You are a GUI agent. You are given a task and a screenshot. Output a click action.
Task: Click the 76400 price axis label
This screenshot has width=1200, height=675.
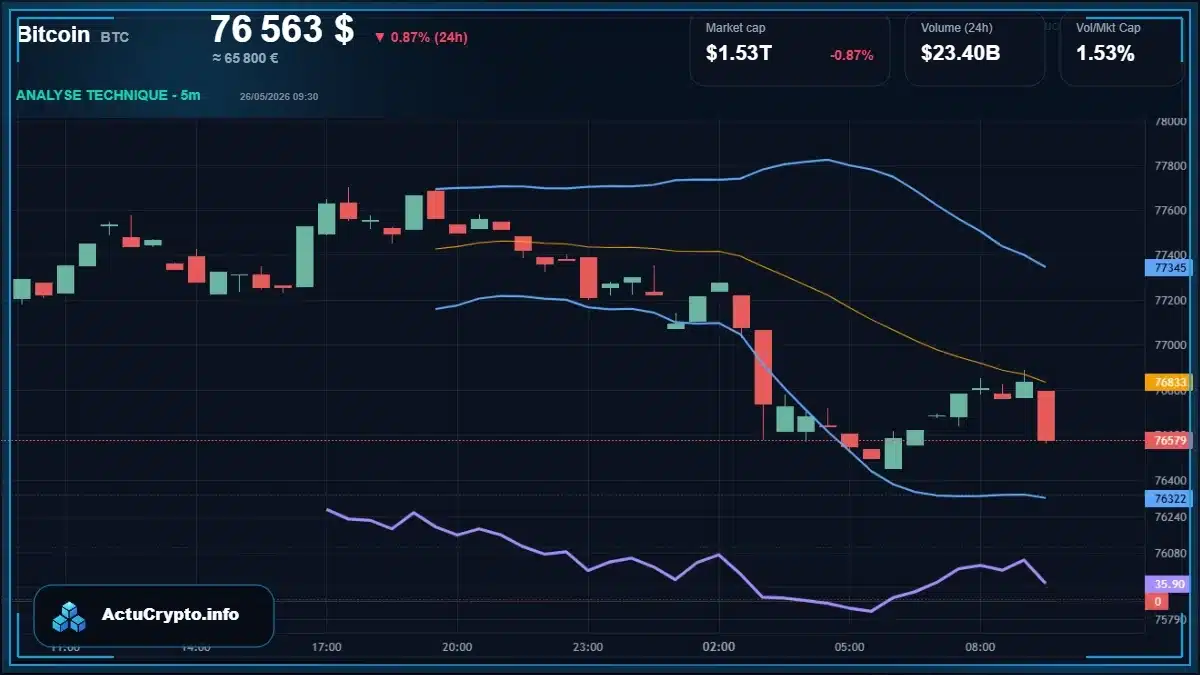click(x=1170, y=480)
